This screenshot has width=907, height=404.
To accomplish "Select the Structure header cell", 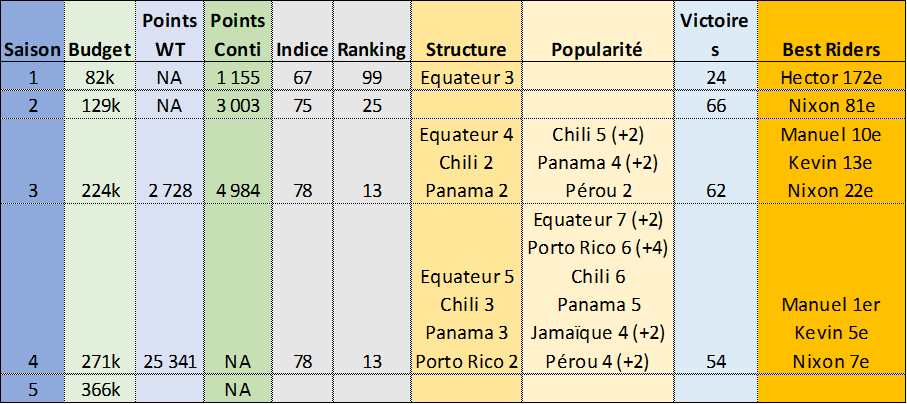I will click(466, 49).
